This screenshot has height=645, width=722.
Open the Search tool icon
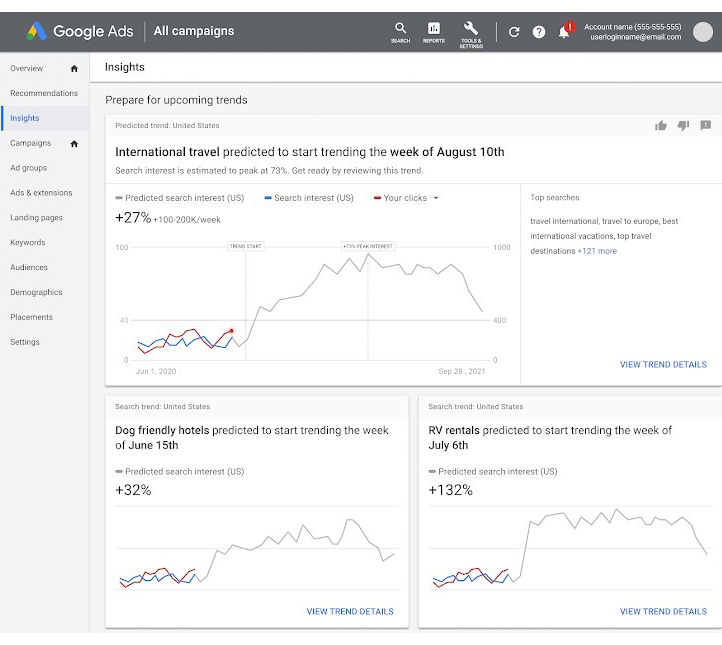[x=401, y=32]
